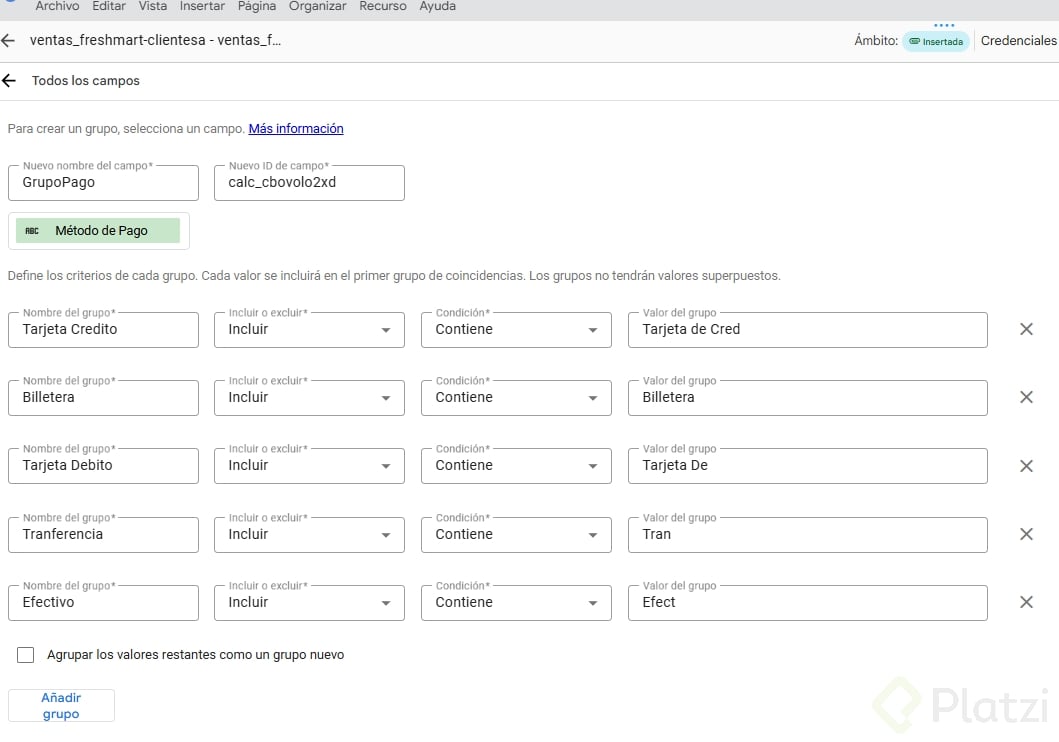Enable grouping remaining values as new group
The image size is (1059, 742).
(x=26, y=655)
